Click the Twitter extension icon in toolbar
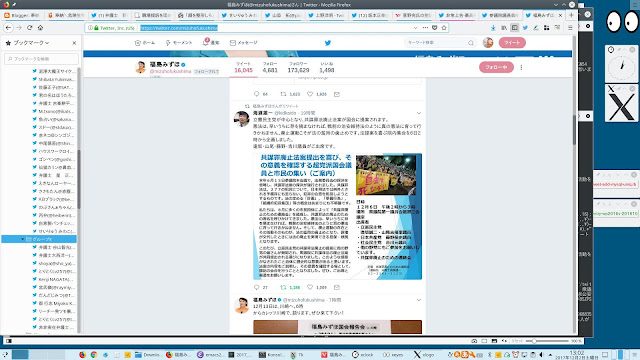 [525, 28]
